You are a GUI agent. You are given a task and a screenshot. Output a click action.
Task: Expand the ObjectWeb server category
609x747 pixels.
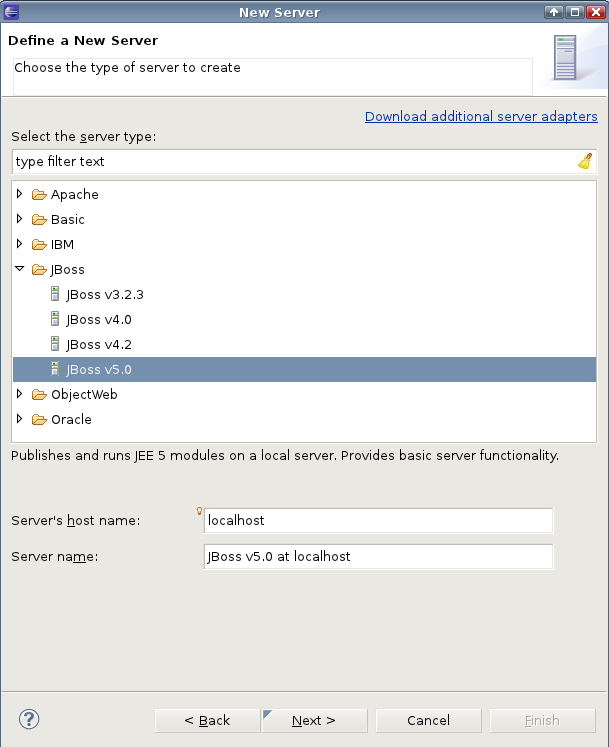coord(19,394)
